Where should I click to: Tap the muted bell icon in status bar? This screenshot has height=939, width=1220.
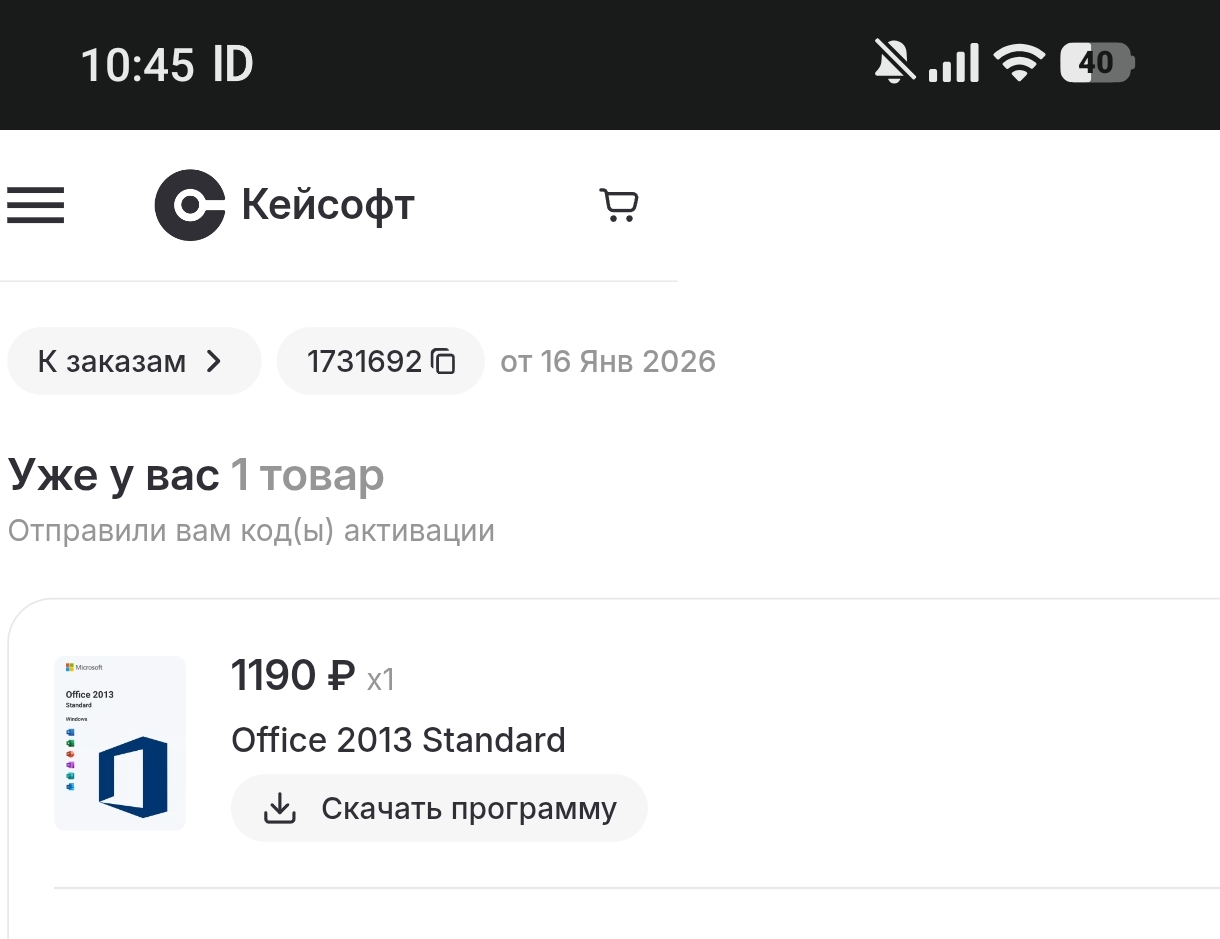[894, 64]
